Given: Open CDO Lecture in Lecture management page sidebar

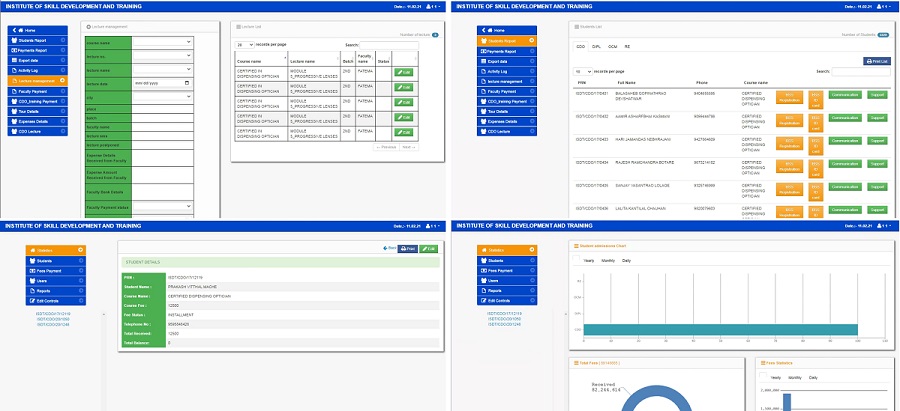Looking at the screenshot, I should tap(38, 131).
